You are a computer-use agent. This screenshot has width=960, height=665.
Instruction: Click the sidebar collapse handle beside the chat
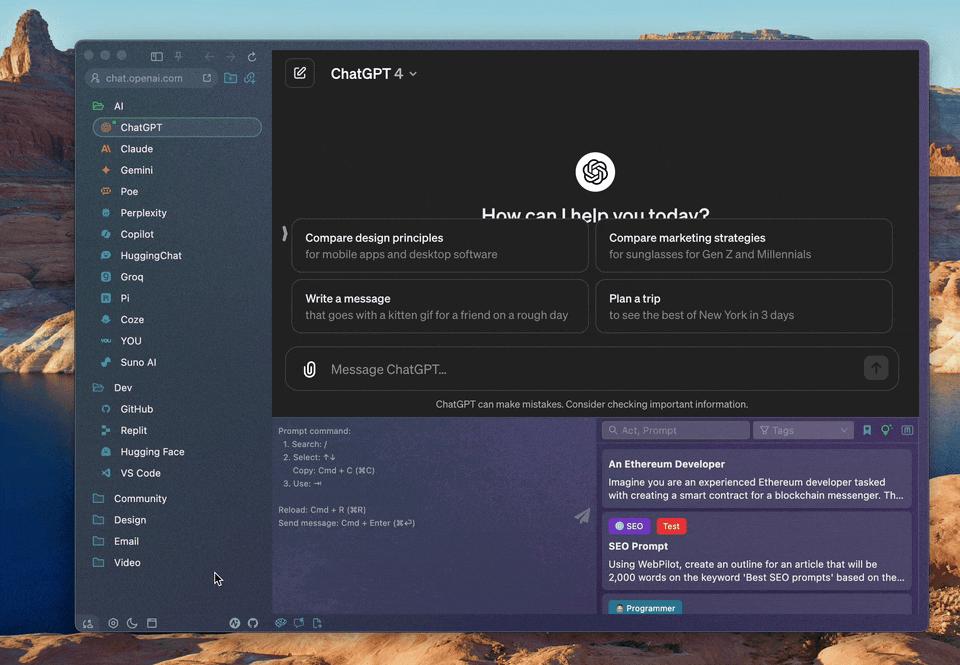pyautogui.click(x=284, y=233)
